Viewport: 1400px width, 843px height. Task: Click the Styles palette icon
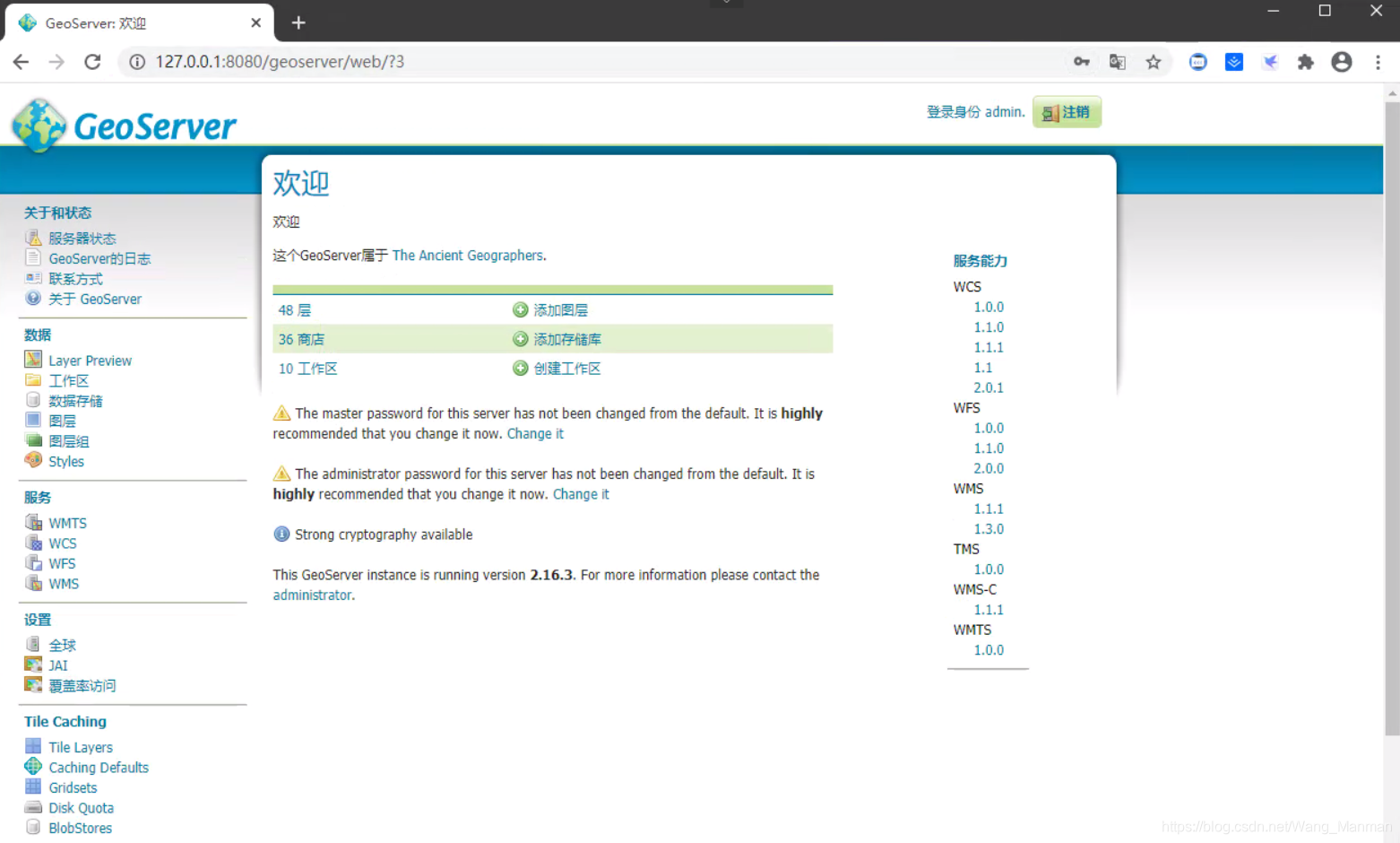click(x=33, y=461)
